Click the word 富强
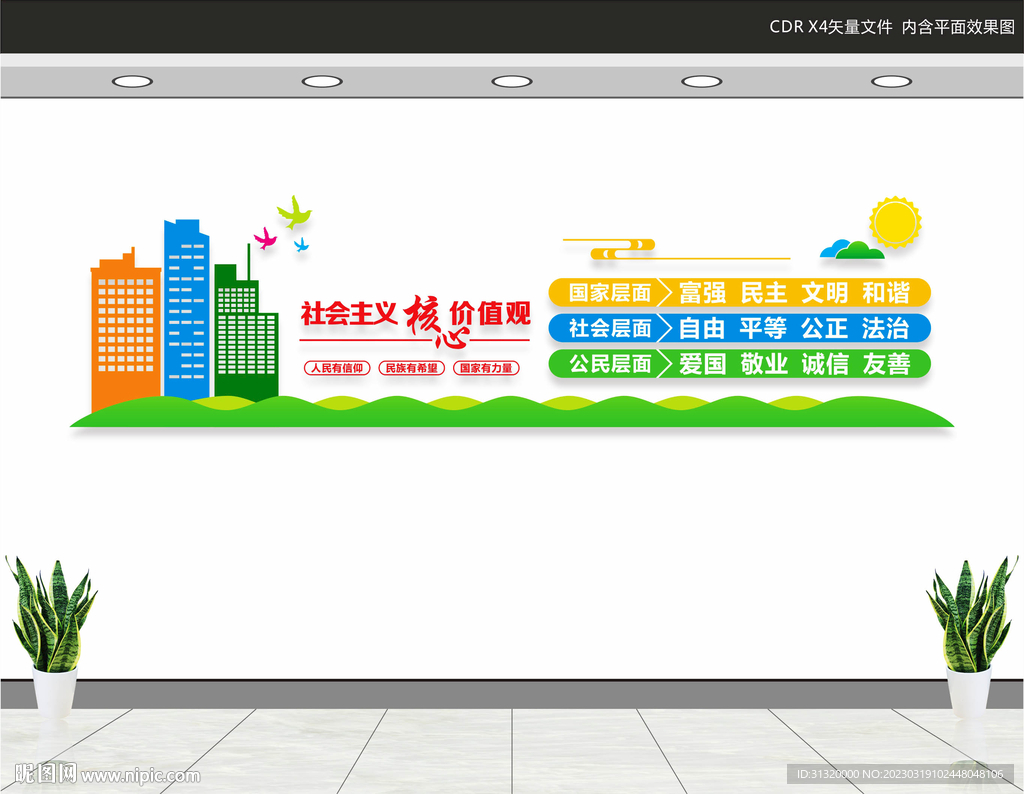Viewport: 1024px width, 794px height. [x=702, y=293]
